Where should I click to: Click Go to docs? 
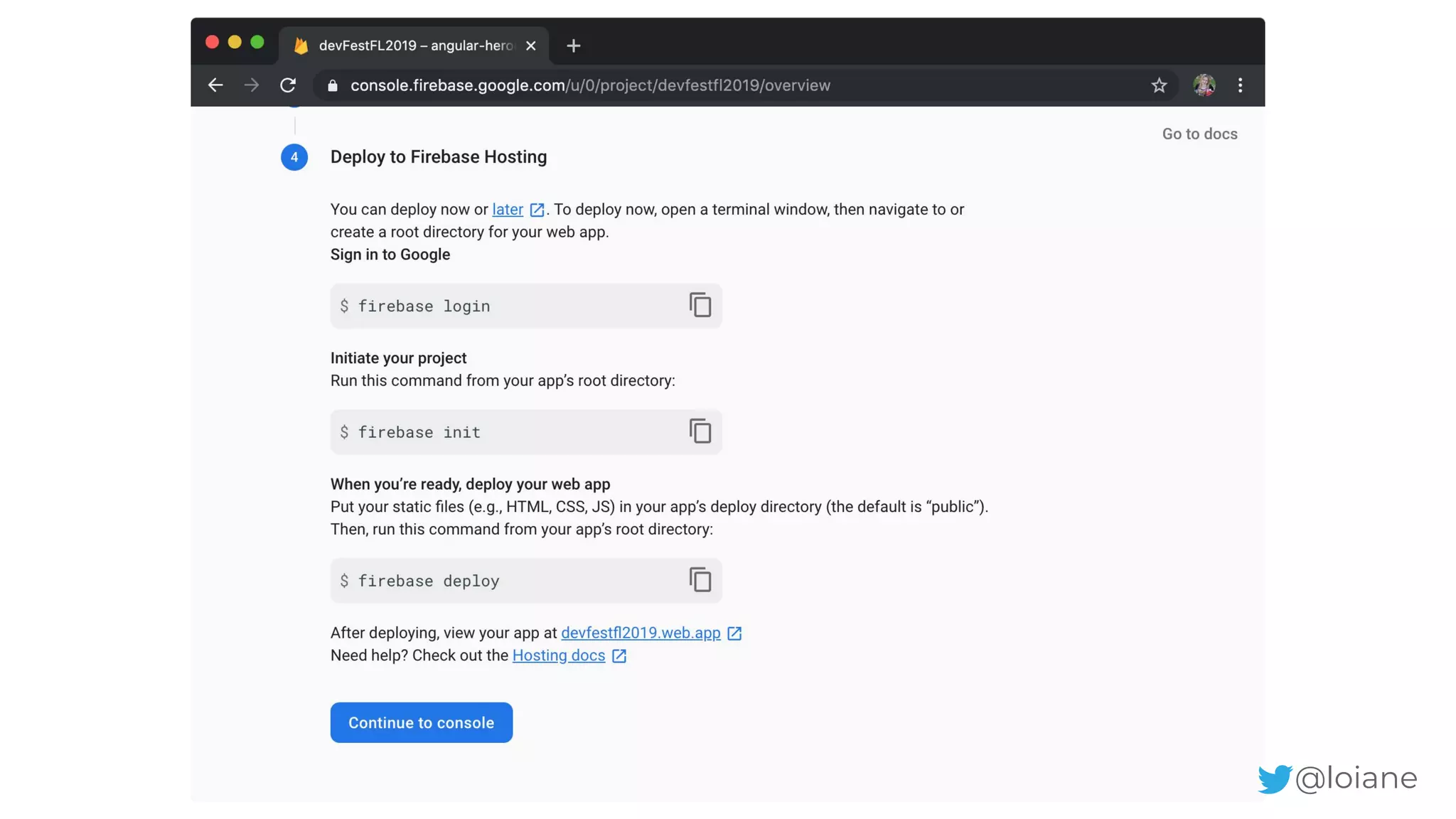click(1199, 134)
